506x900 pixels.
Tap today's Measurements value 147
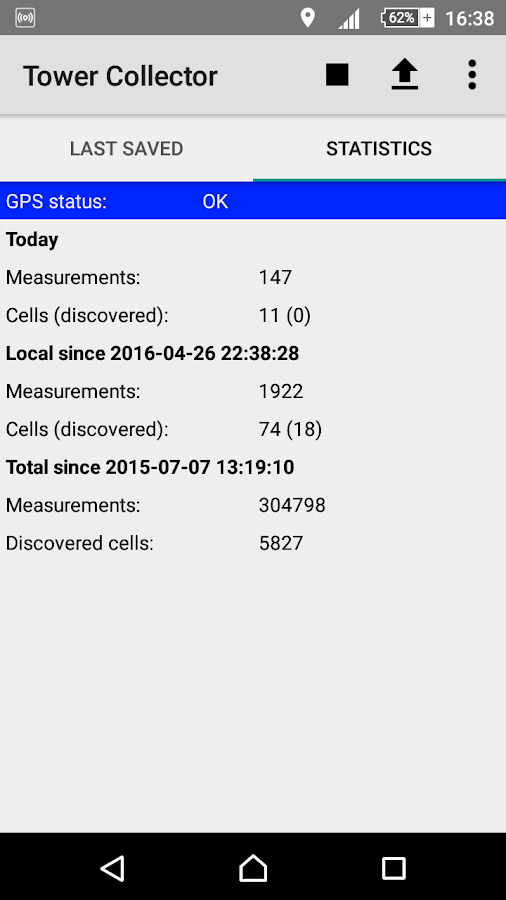(x=275, y=278)
